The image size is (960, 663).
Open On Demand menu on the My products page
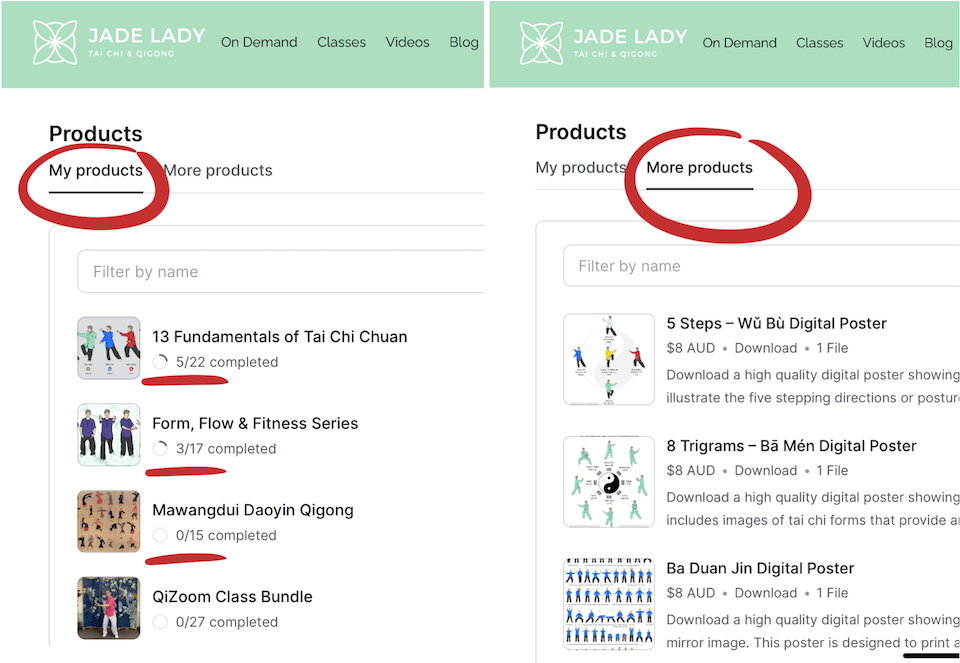[x=259, y=42]
